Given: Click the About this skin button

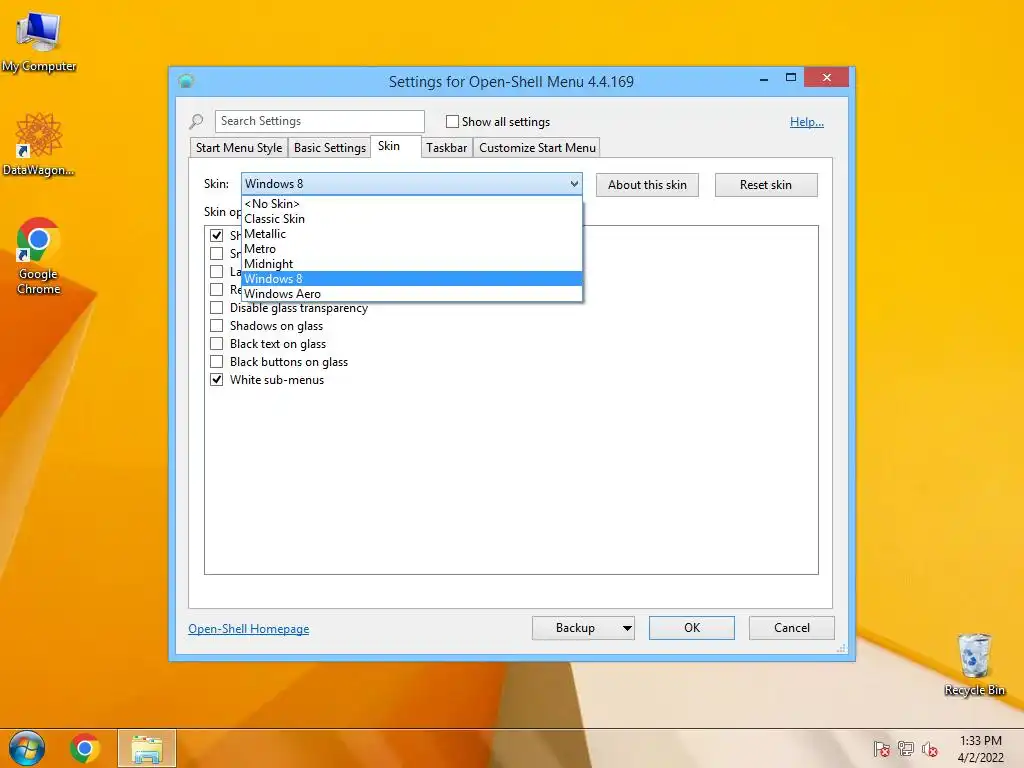Looking at the screenshot, I should point(647,185).
